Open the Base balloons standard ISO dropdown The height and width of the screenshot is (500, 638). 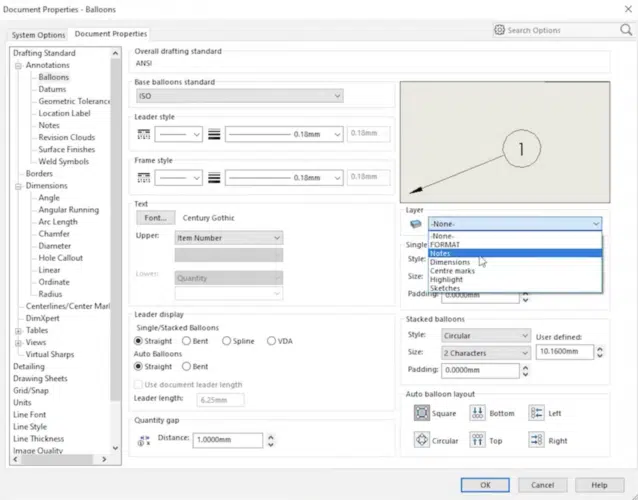pyautogui.click(x=240, y=96)
